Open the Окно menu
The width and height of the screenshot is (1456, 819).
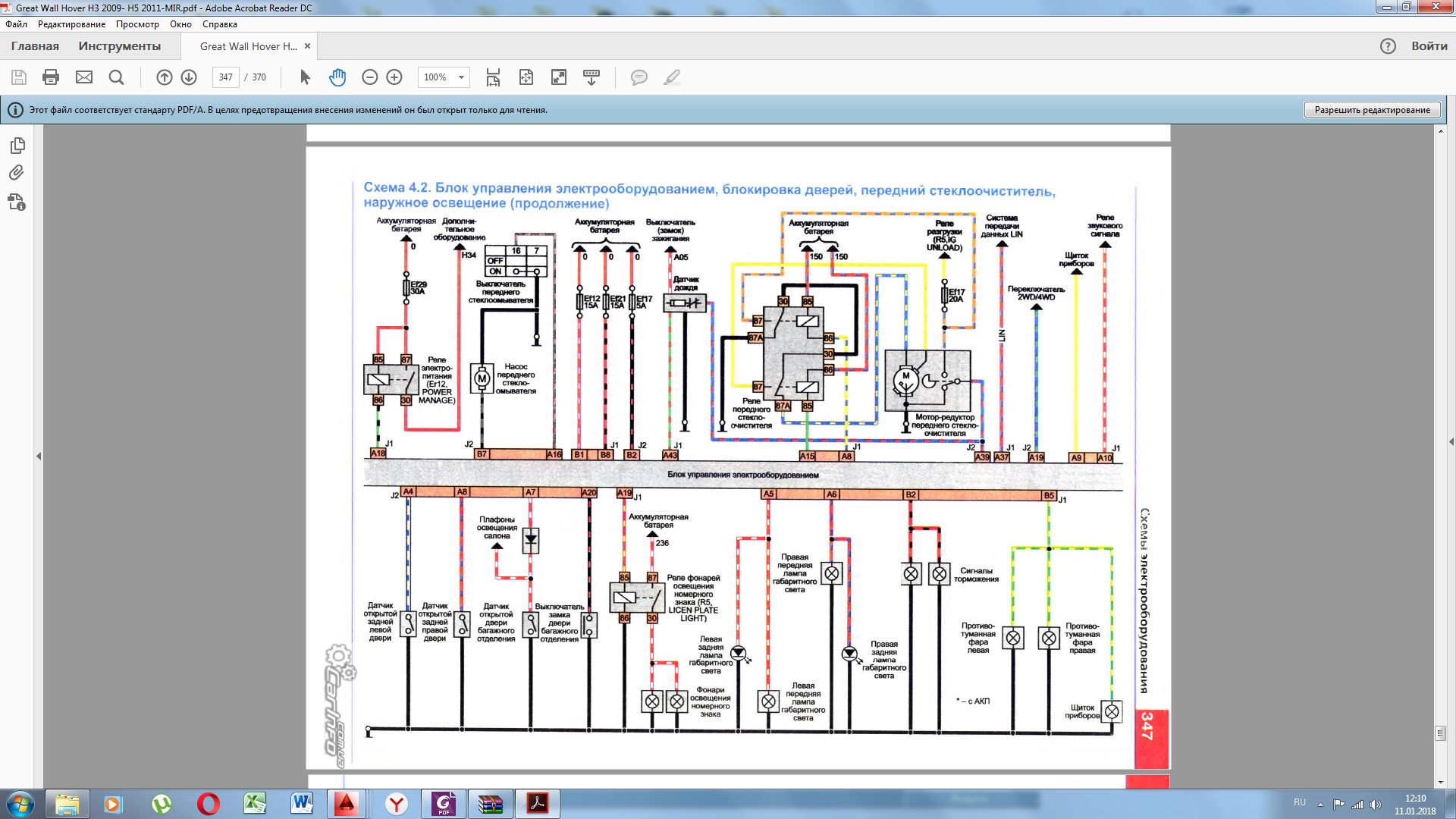(x=180, y=24)
